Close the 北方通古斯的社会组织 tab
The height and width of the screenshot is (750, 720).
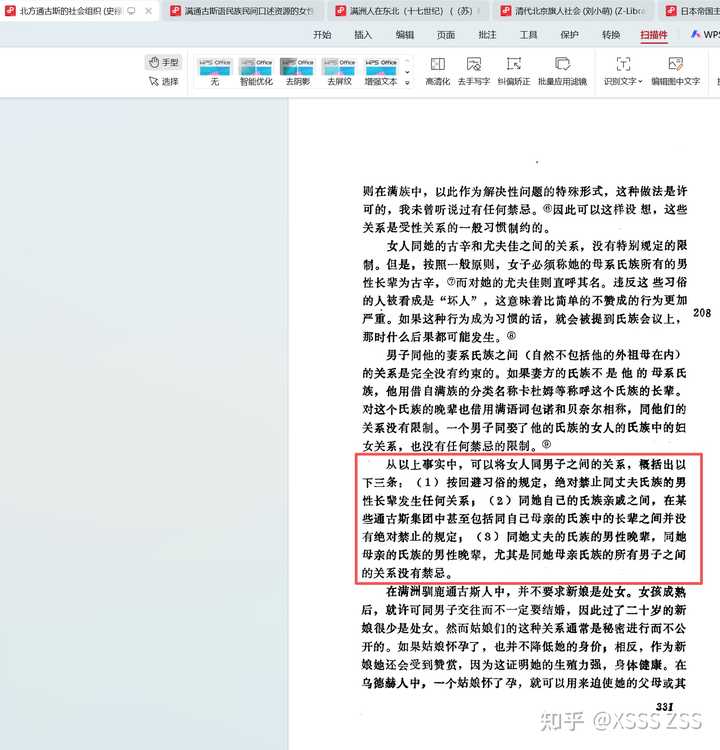[147, 11]
